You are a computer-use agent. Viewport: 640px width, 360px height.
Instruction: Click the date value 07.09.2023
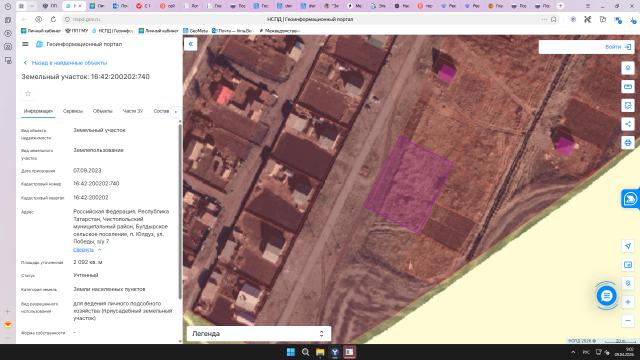point(87,170)
